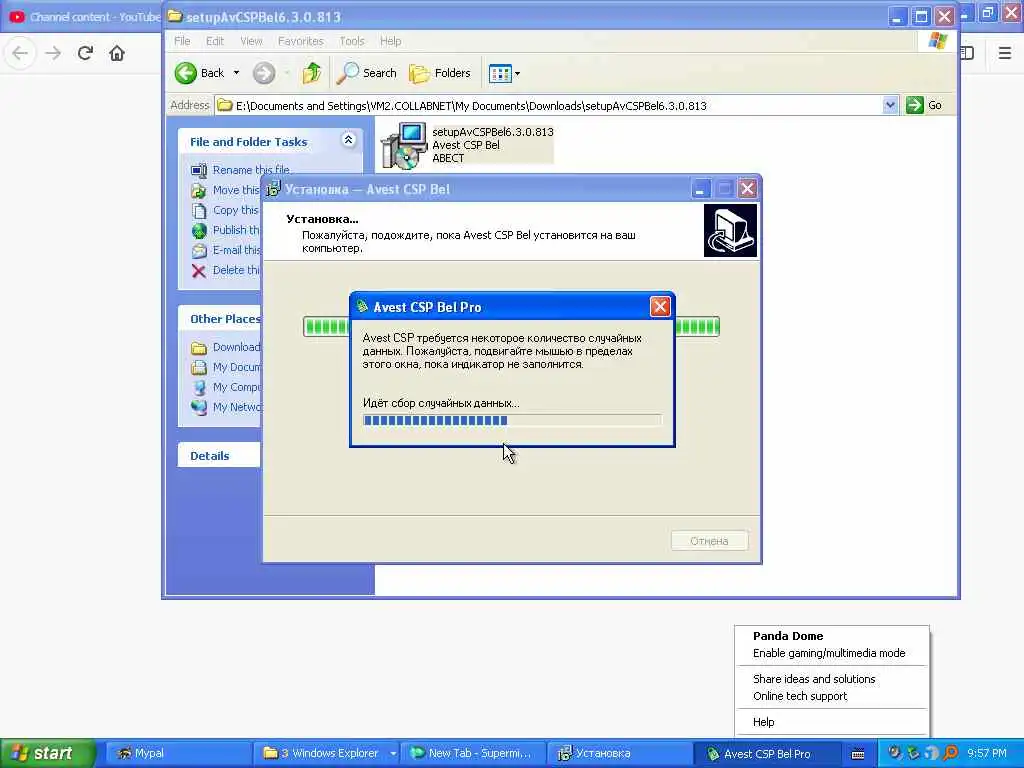
Task: Expand the Address bar dropdown arrow
Action: tap(889, 105)
